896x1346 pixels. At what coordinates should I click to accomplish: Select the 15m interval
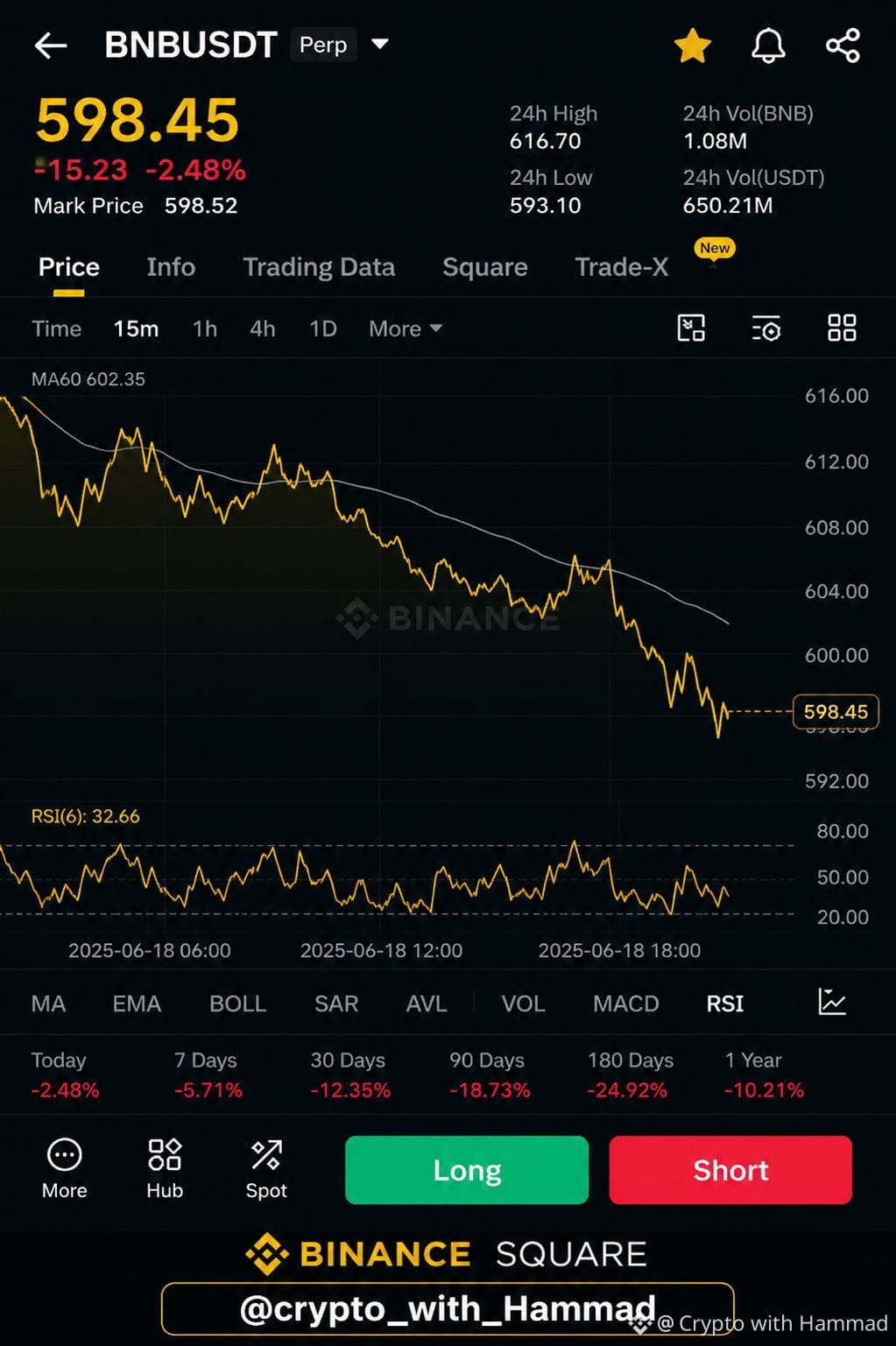[136, 329]
